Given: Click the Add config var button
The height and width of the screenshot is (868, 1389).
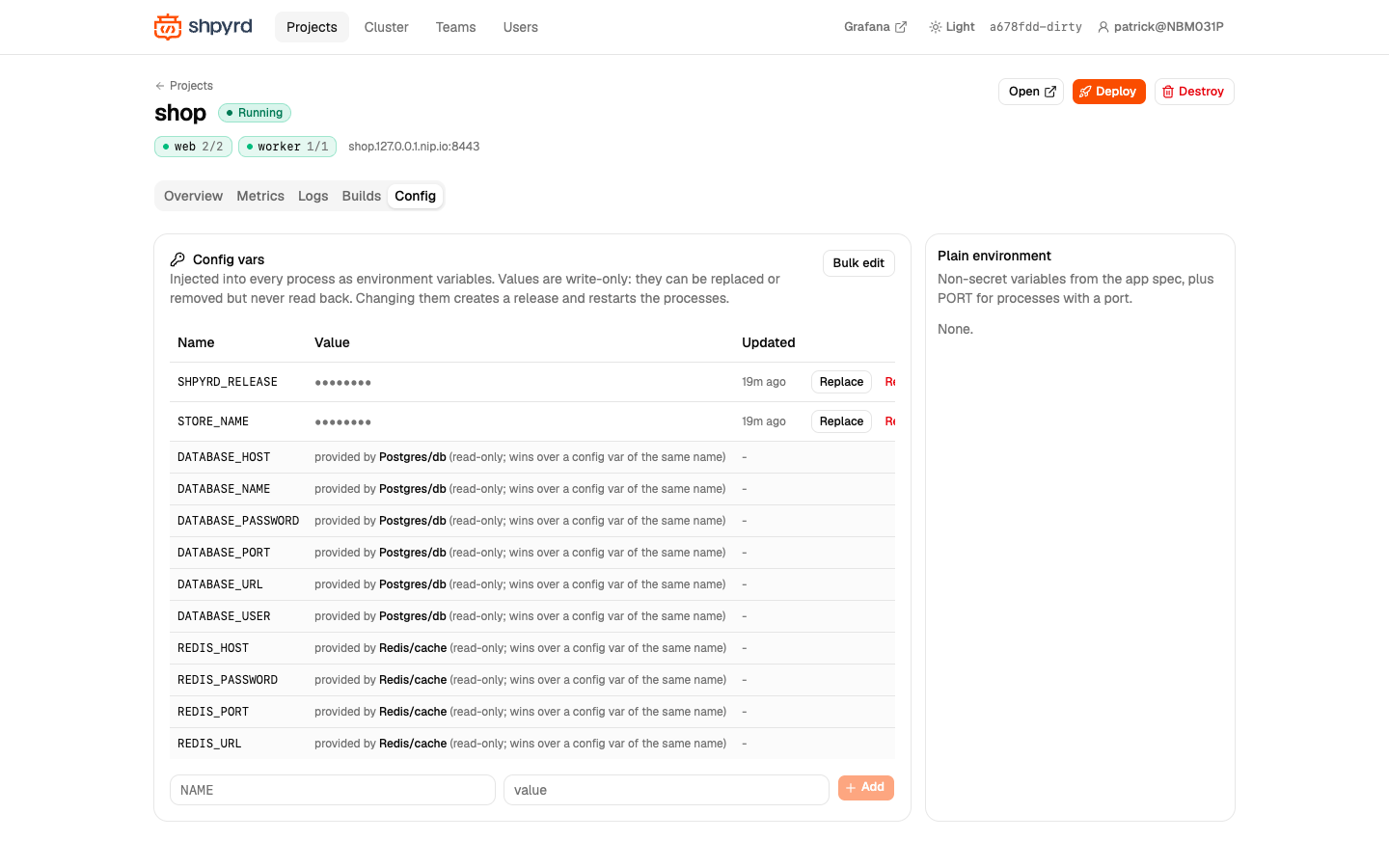Looking at the screenshot, I should click(x=866, y=788).
